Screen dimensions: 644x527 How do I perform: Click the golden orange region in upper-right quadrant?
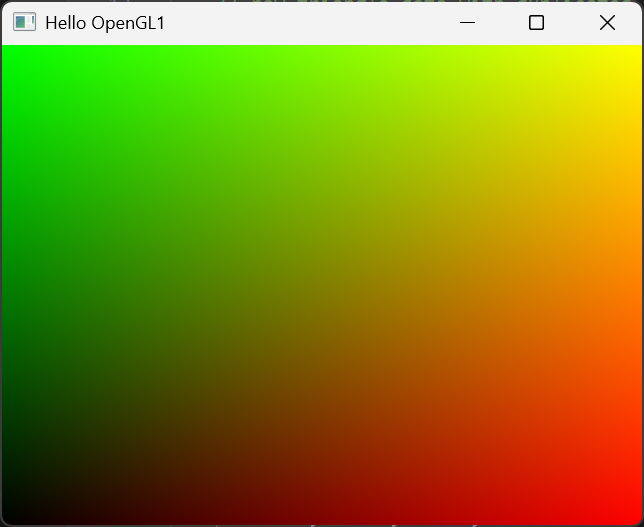[482, 167]
